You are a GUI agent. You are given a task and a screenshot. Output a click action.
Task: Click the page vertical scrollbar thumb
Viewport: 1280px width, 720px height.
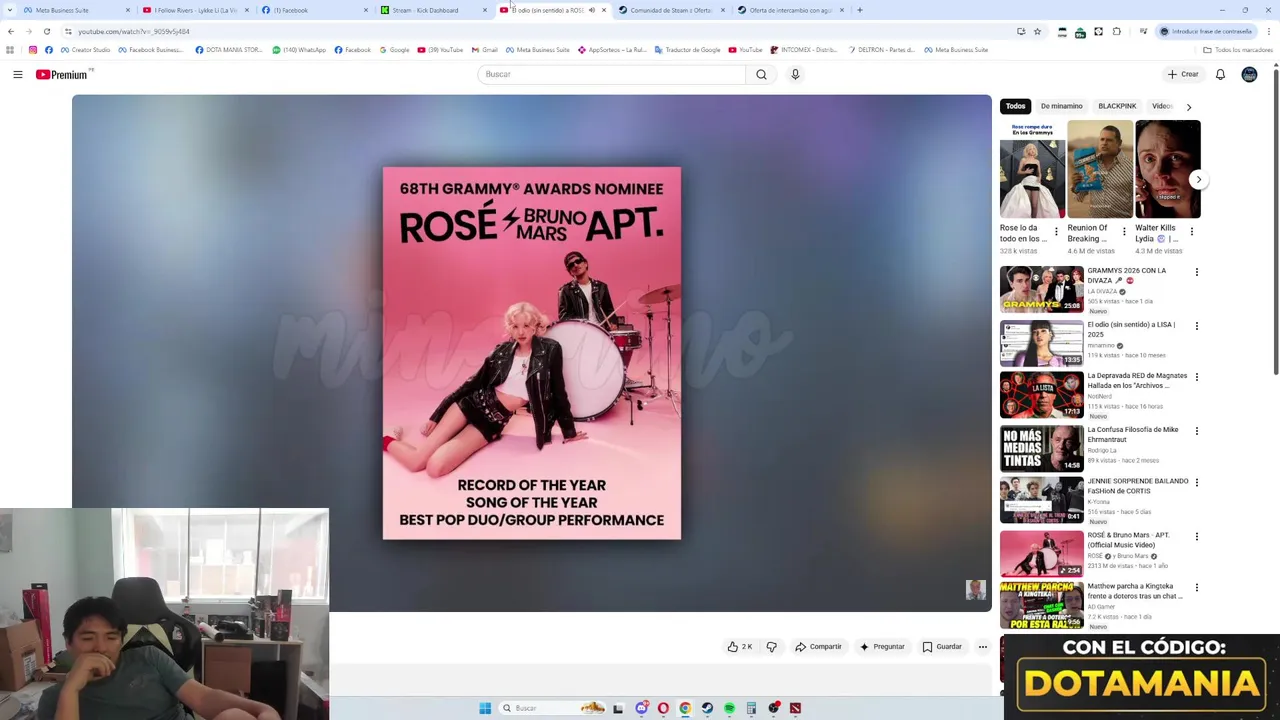pyautogui.click(x=1276, y=220)
